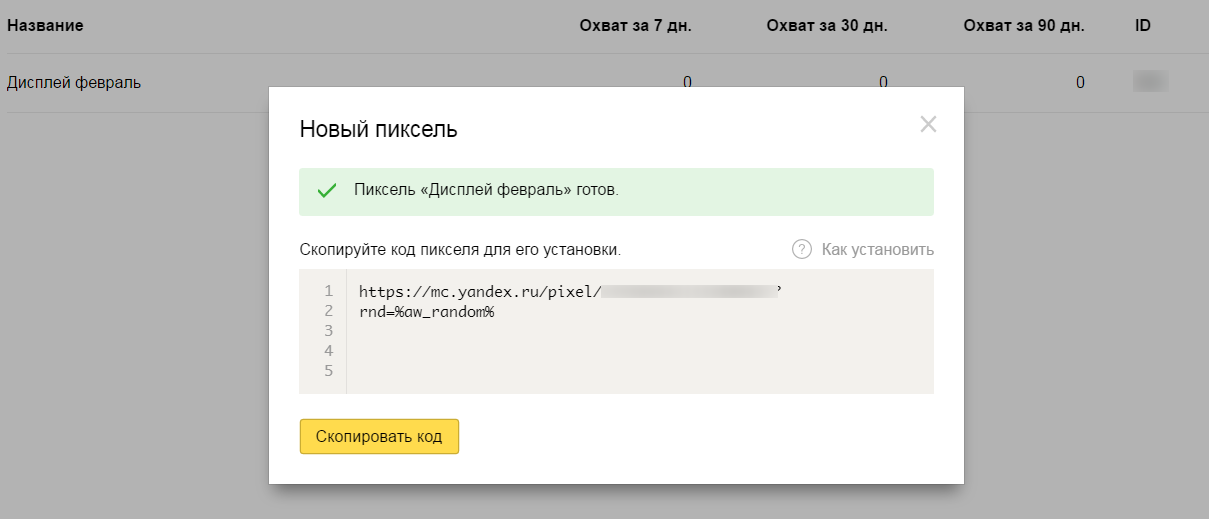Viewport: 1209px width, 519px height.
Task: Click the Охват за 7 дн. header
Action: 635,25
